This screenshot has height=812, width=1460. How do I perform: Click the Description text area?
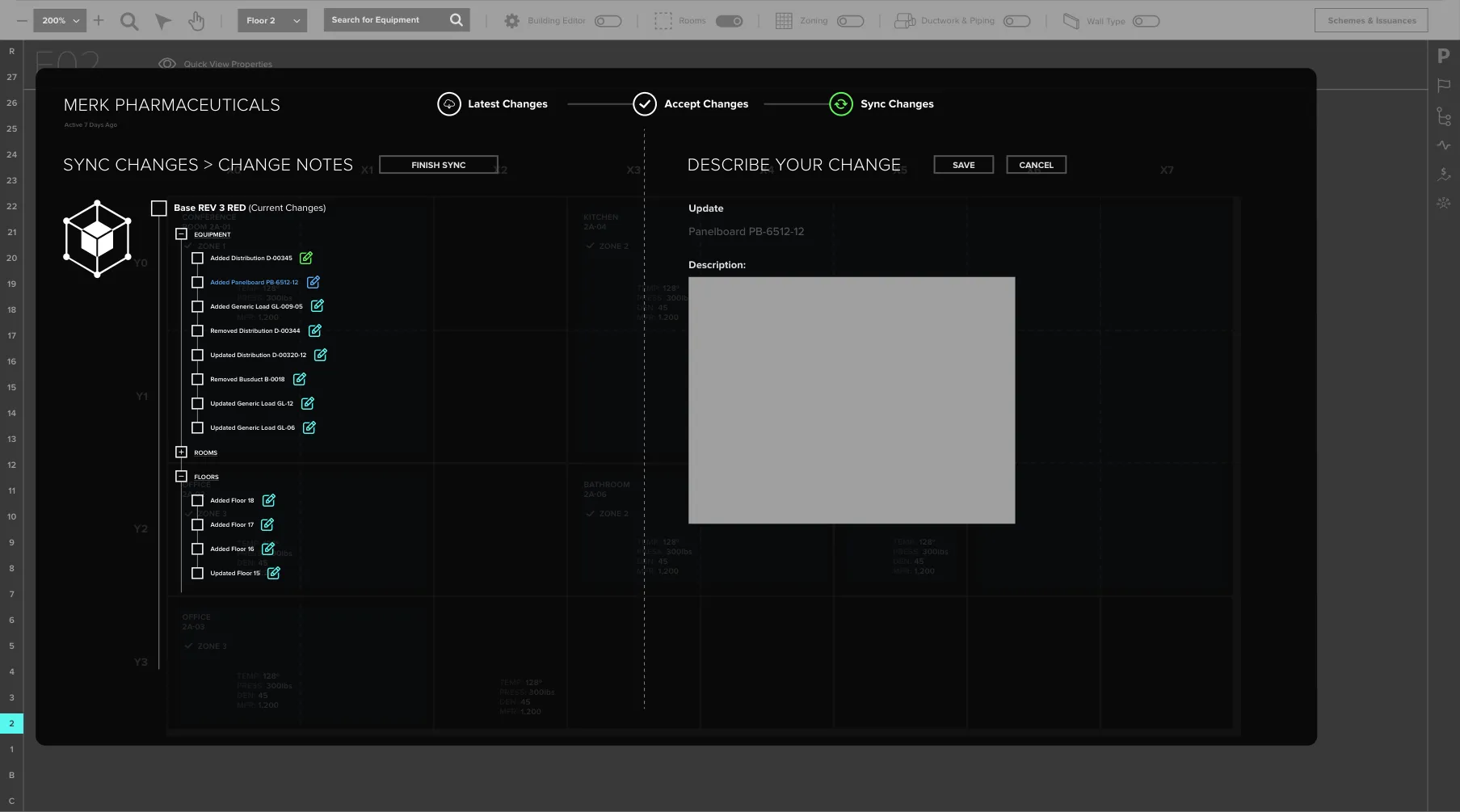click(x=852, y=401)
